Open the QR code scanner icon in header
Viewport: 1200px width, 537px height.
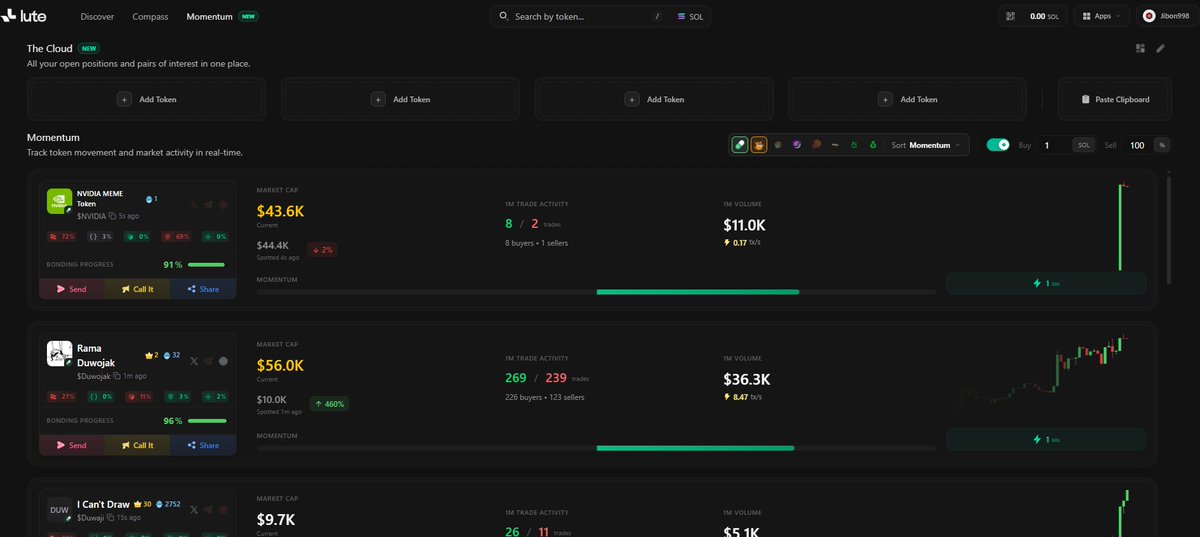[x=1011, y=16]
